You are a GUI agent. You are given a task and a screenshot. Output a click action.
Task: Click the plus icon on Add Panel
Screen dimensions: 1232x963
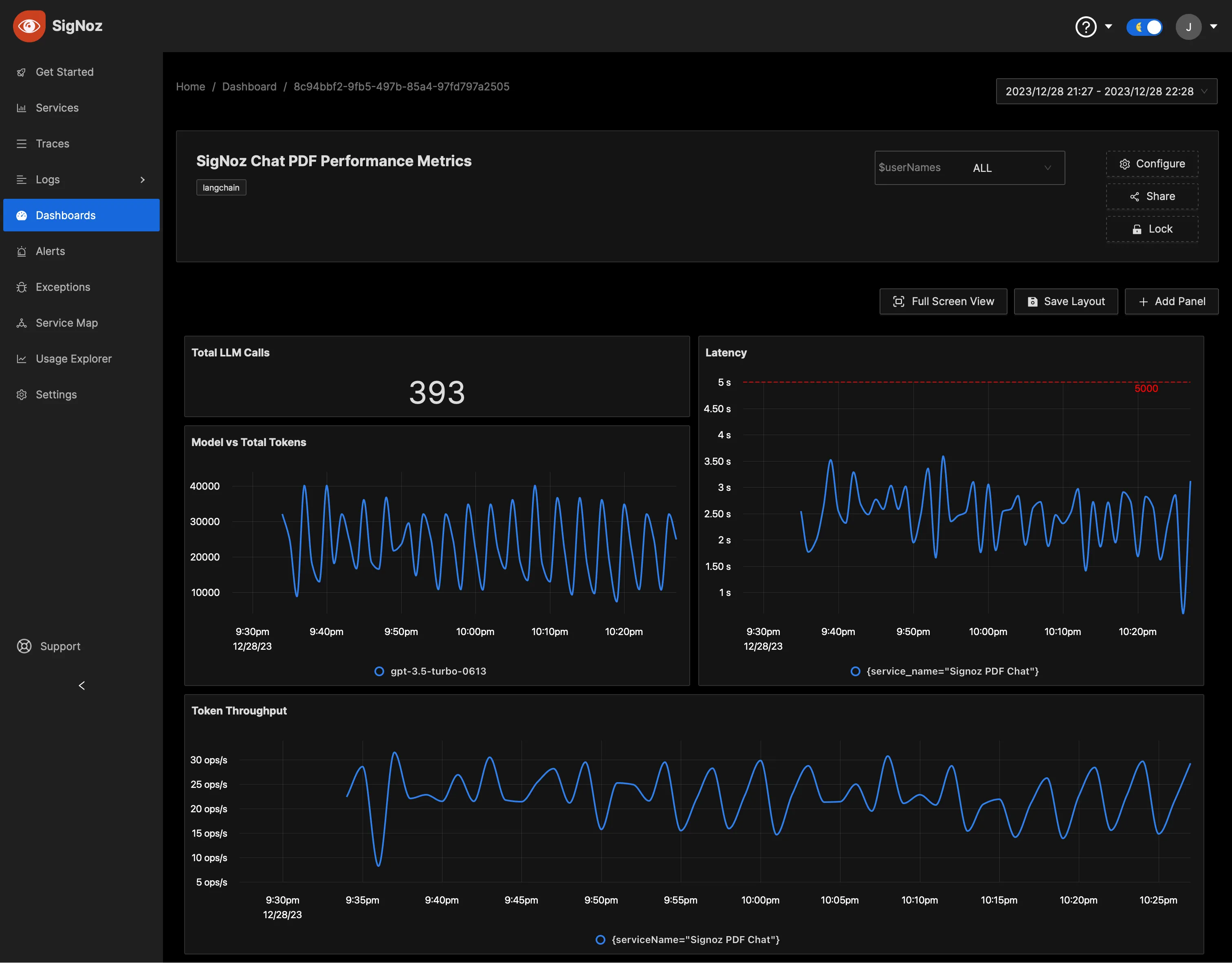click(1144, 302)
